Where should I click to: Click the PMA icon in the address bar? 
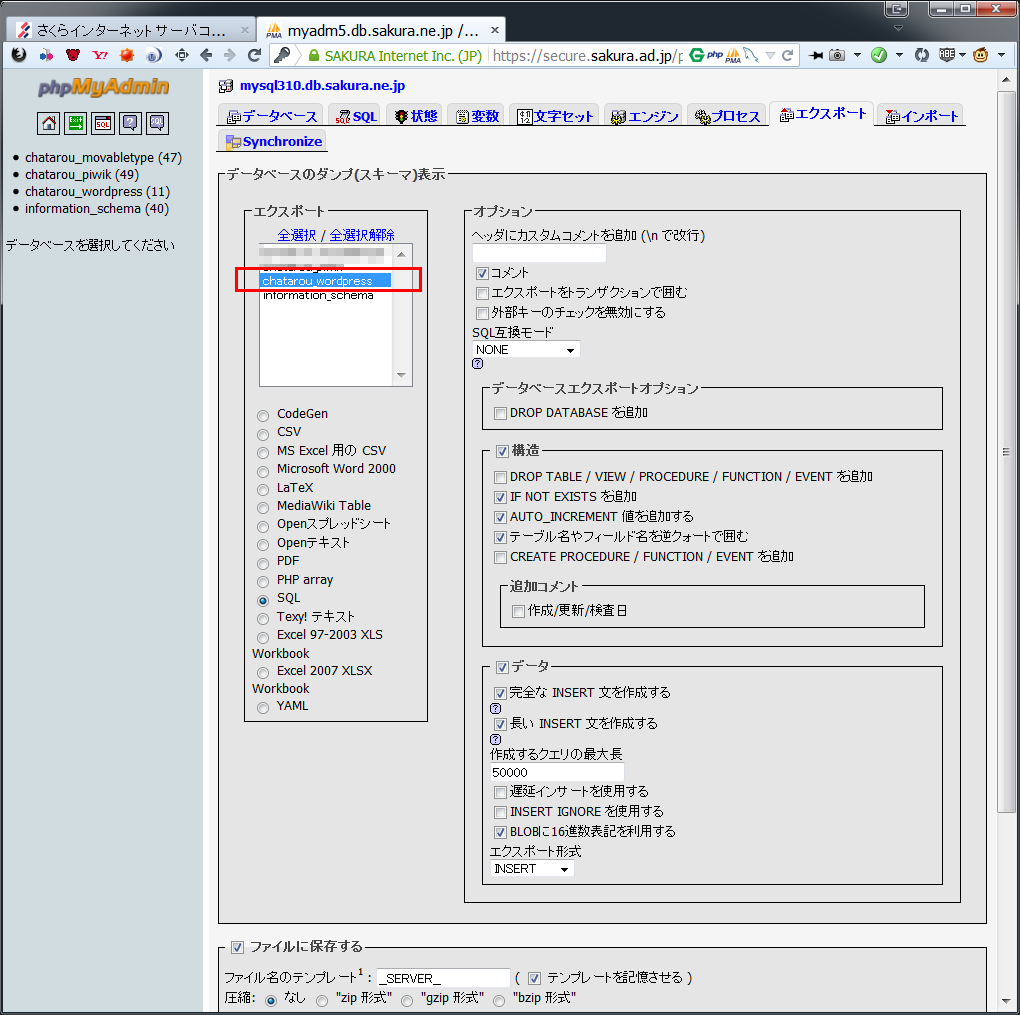(733, 55)
